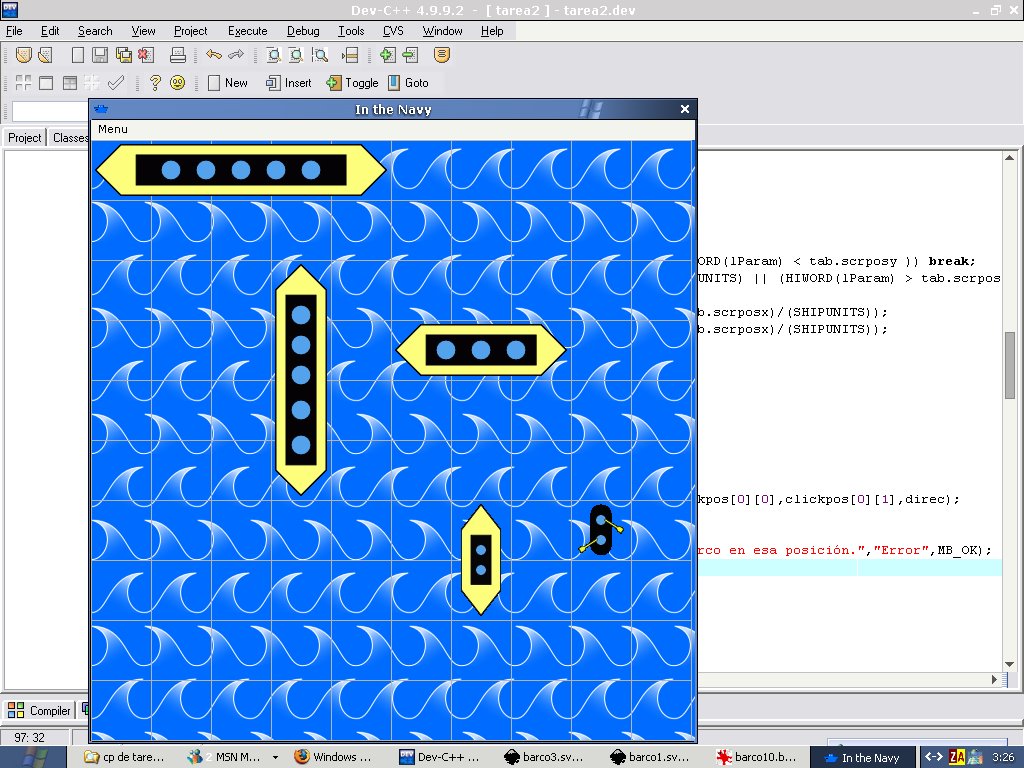
Task: Click the two-unit vertical yellow ship
Action: (x=481, y=560)
